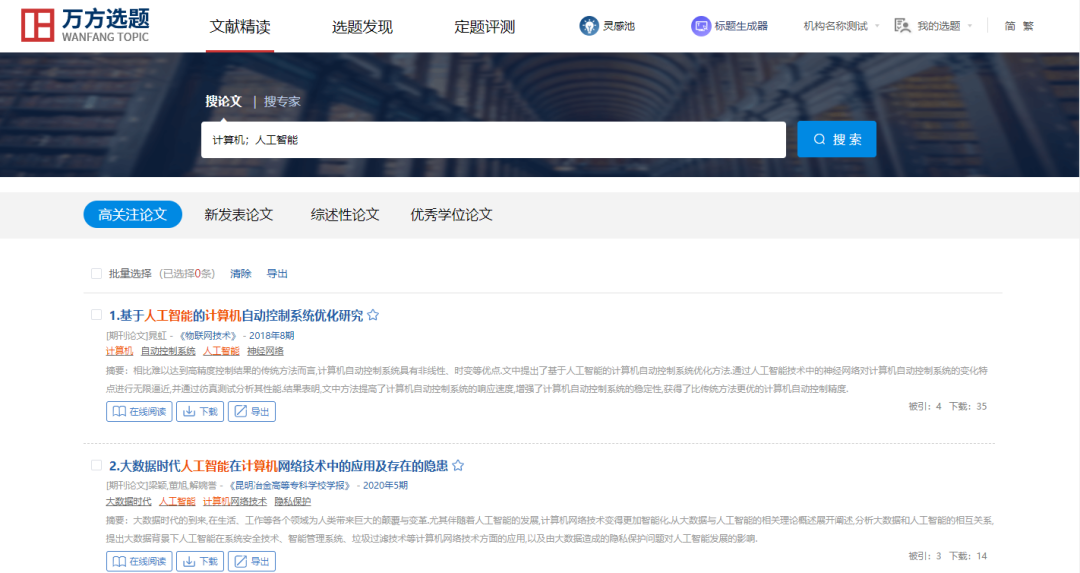Click 在线阅读 for the first paper
The image size is (1080, 573).
pos(139,411)
